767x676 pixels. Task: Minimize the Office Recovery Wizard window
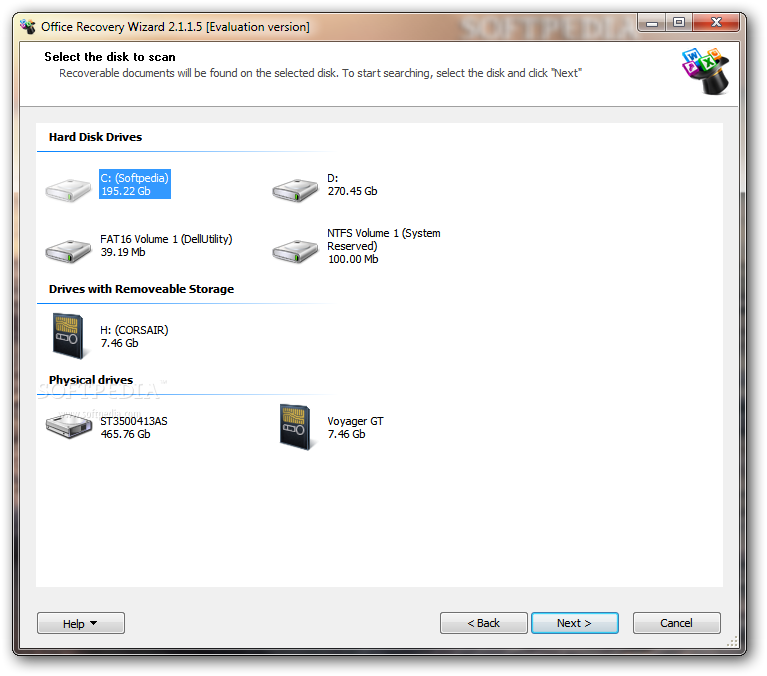coord(652,23)
